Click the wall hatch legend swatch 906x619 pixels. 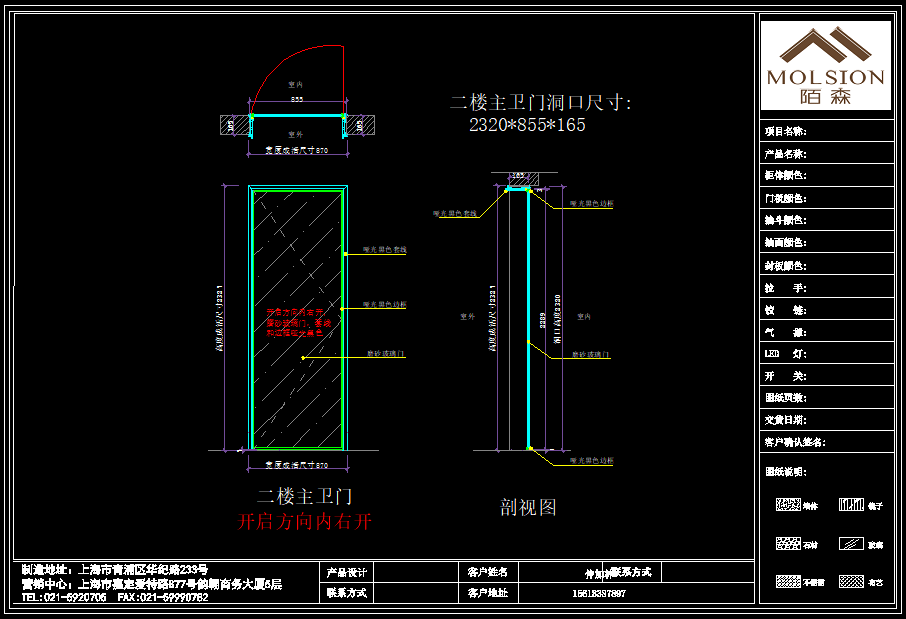coord(788,505)
